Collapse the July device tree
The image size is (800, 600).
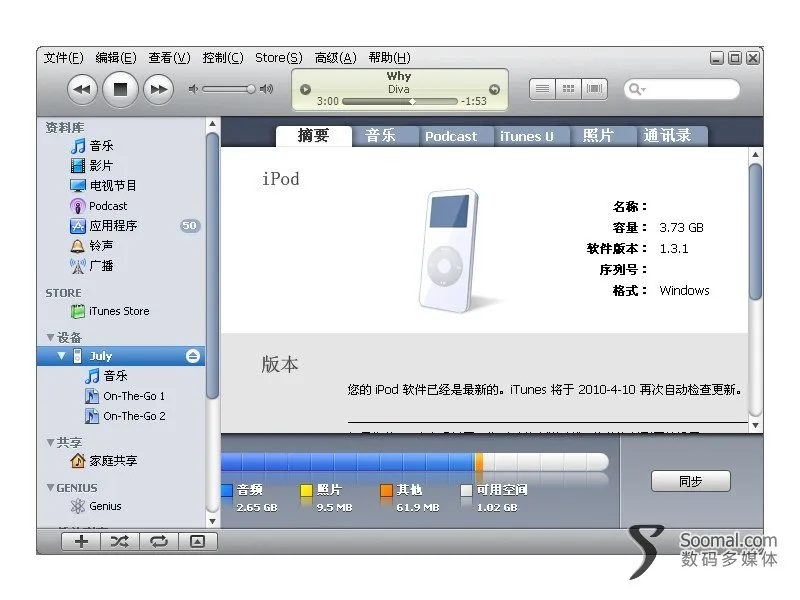click(61, 356)
